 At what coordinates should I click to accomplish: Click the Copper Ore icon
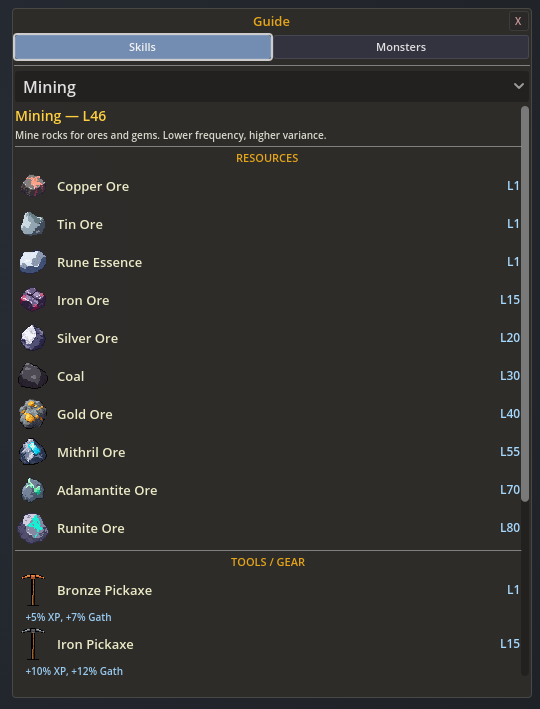33,186
